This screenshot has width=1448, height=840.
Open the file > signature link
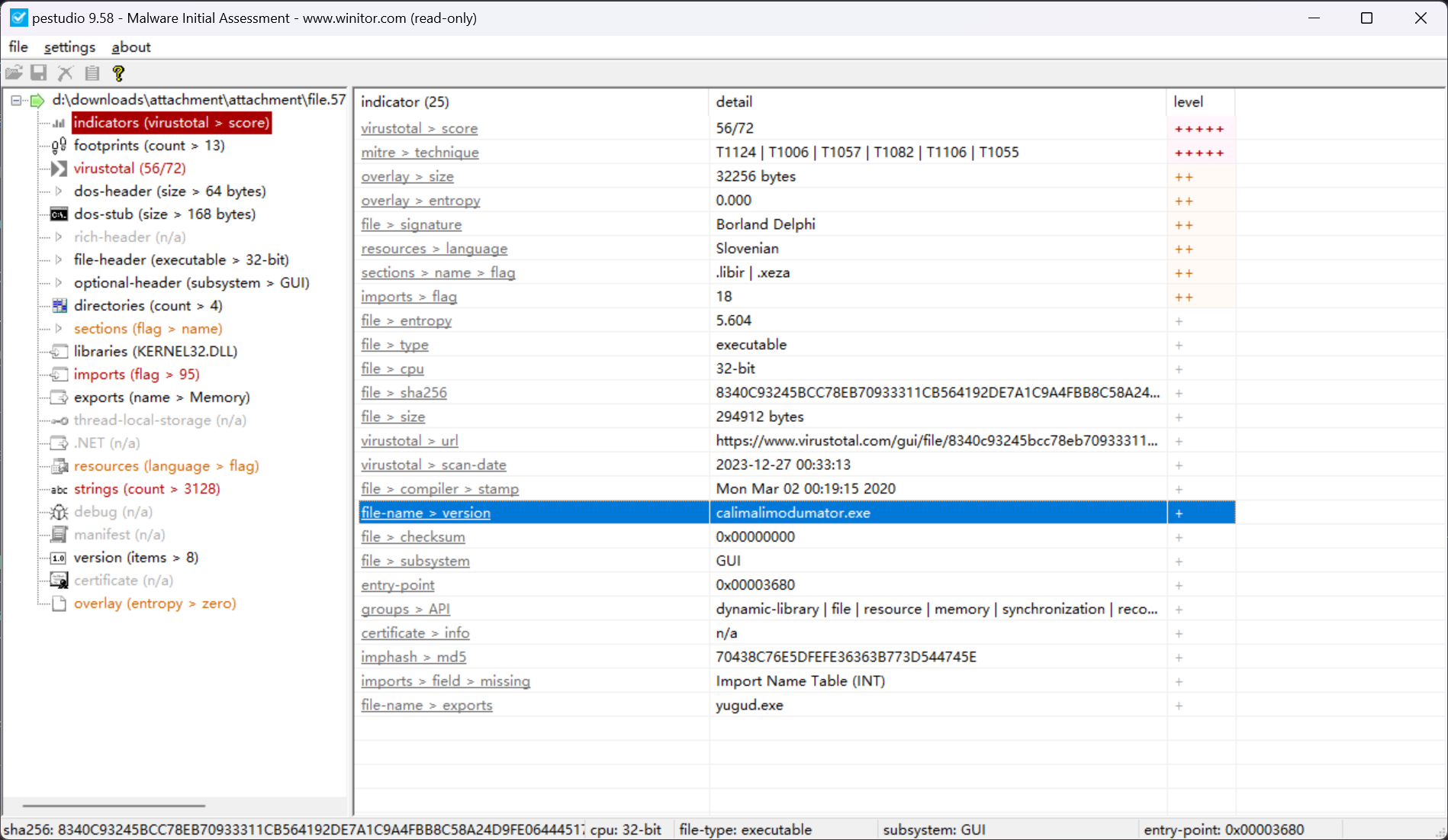coord(411,224)
